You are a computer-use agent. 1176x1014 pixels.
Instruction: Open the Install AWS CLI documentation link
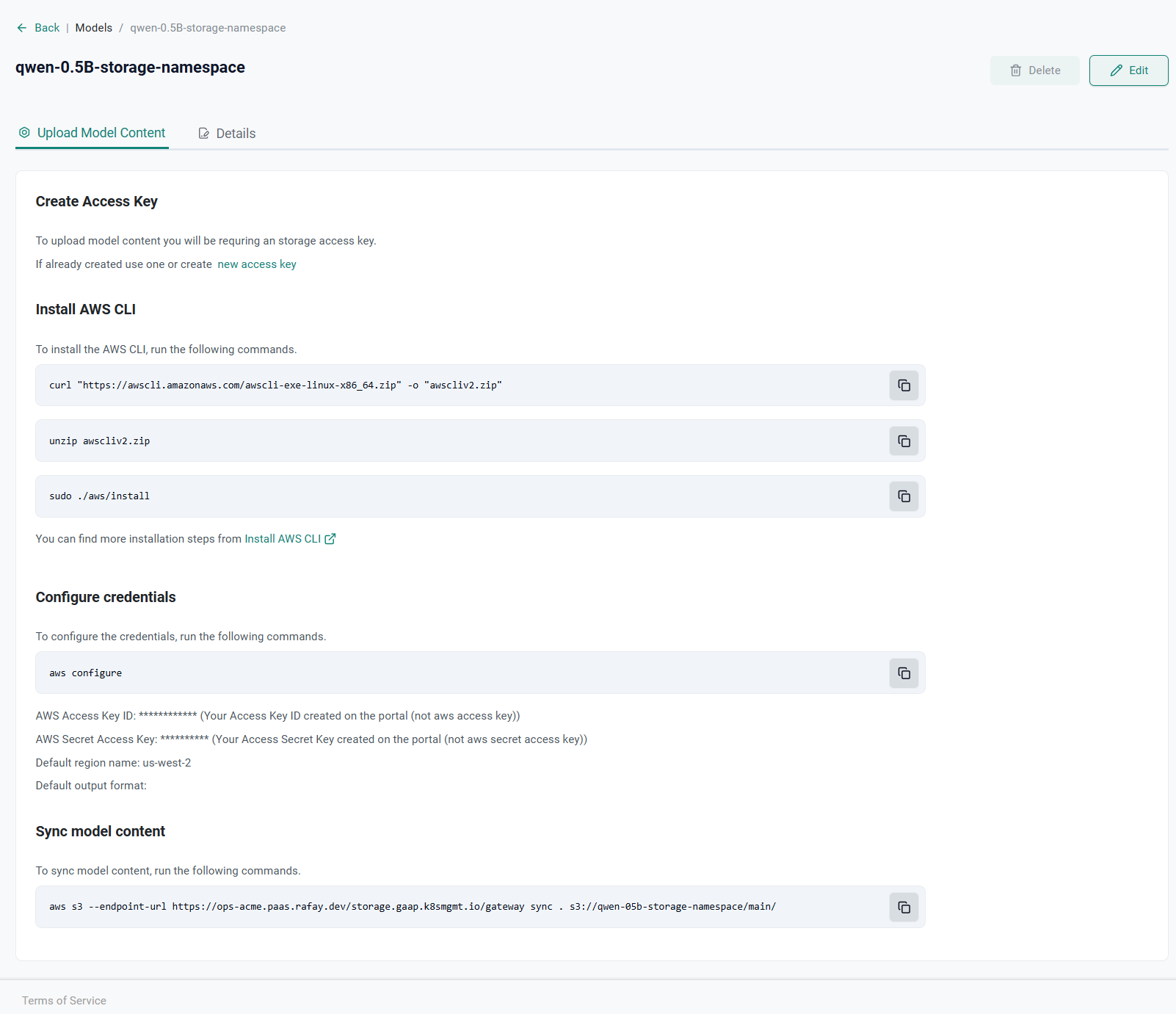[x=283, y=539]
